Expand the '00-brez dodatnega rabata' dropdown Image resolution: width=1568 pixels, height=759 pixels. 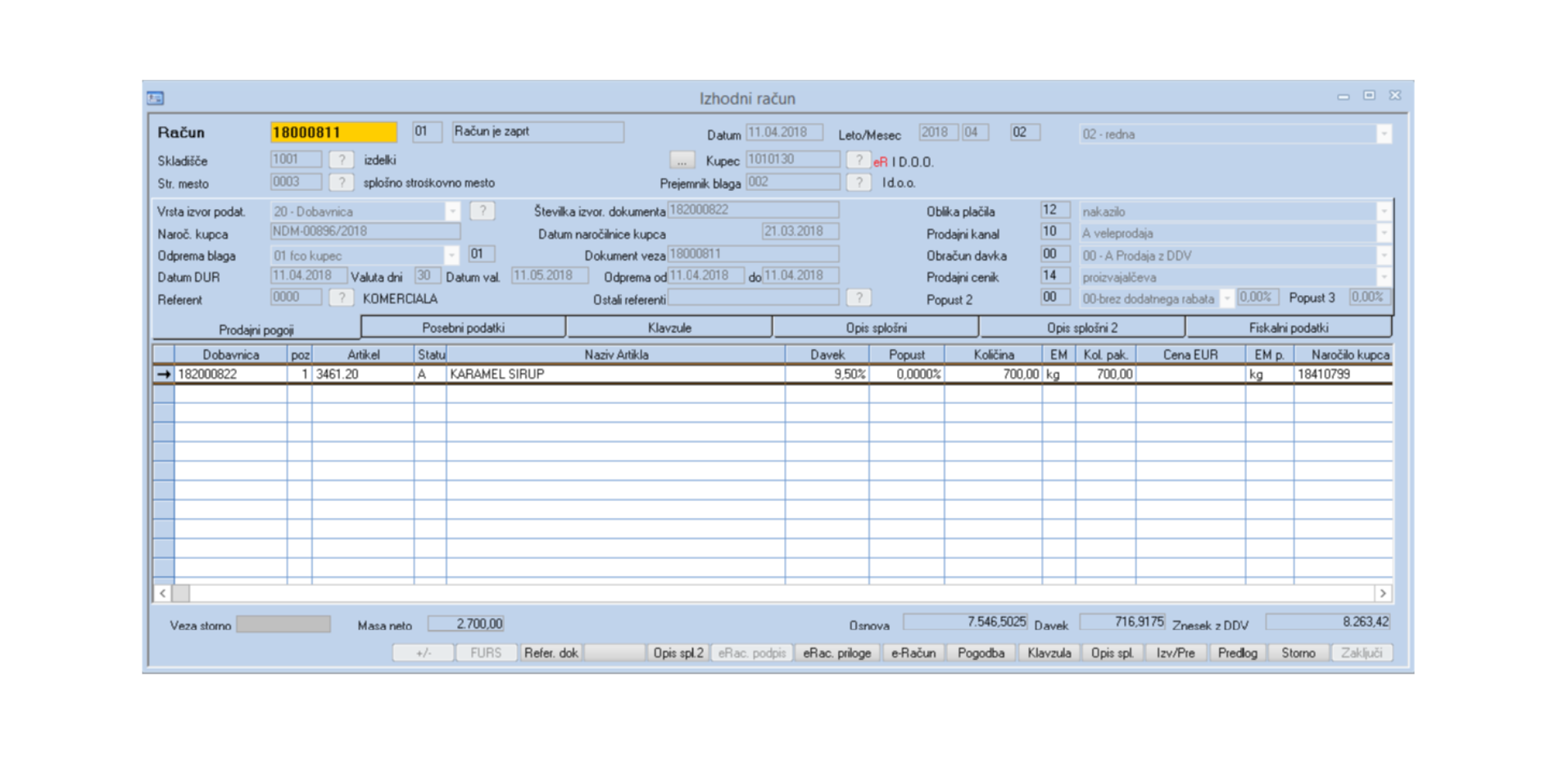pos(1227,298)
